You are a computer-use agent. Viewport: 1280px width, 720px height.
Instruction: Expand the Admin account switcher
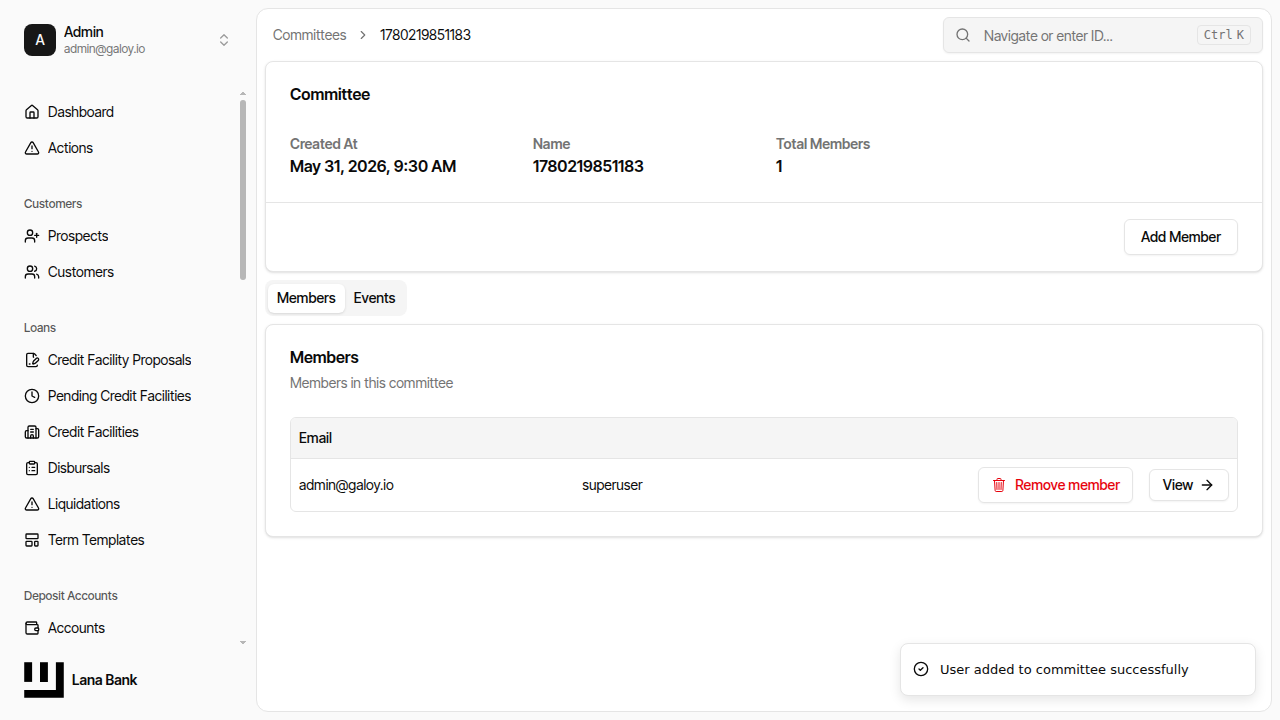224,40
